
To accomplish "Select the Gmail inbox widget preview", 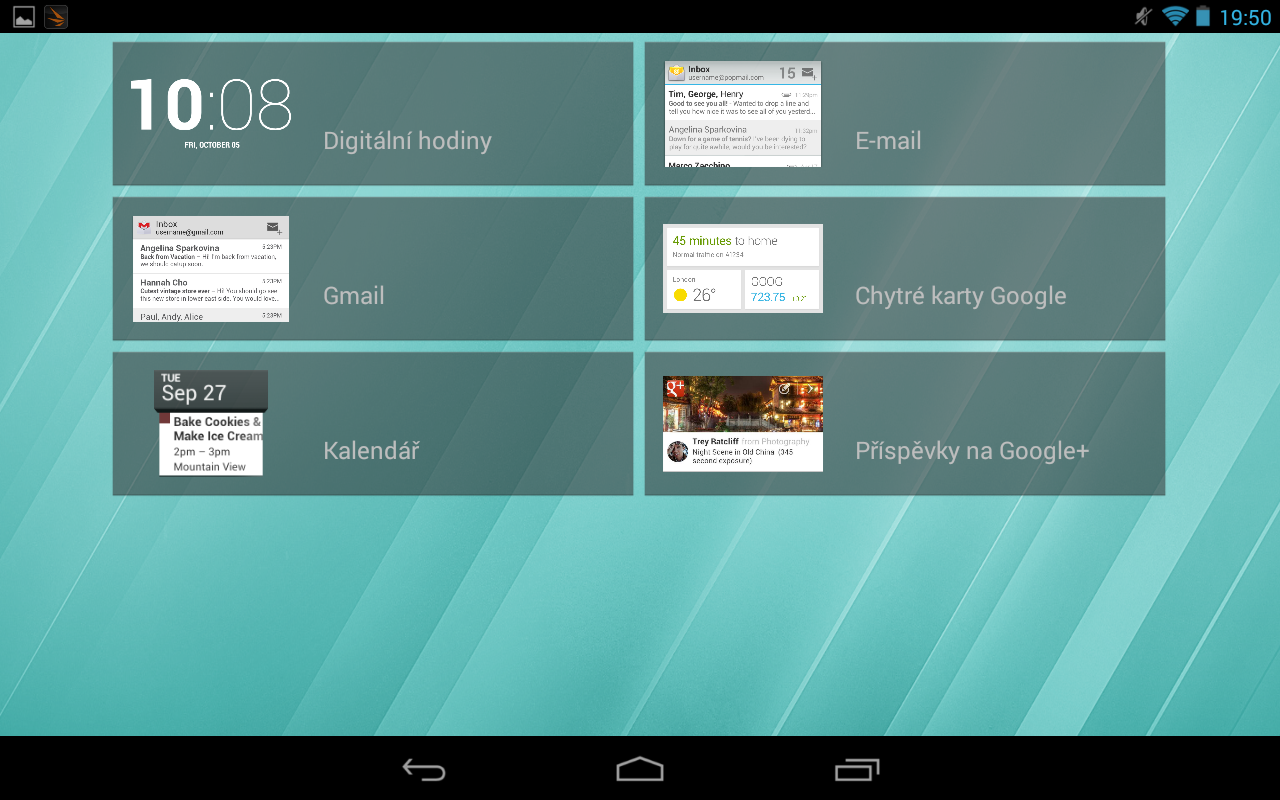I will pyautogui.click(x=211, y=269).
